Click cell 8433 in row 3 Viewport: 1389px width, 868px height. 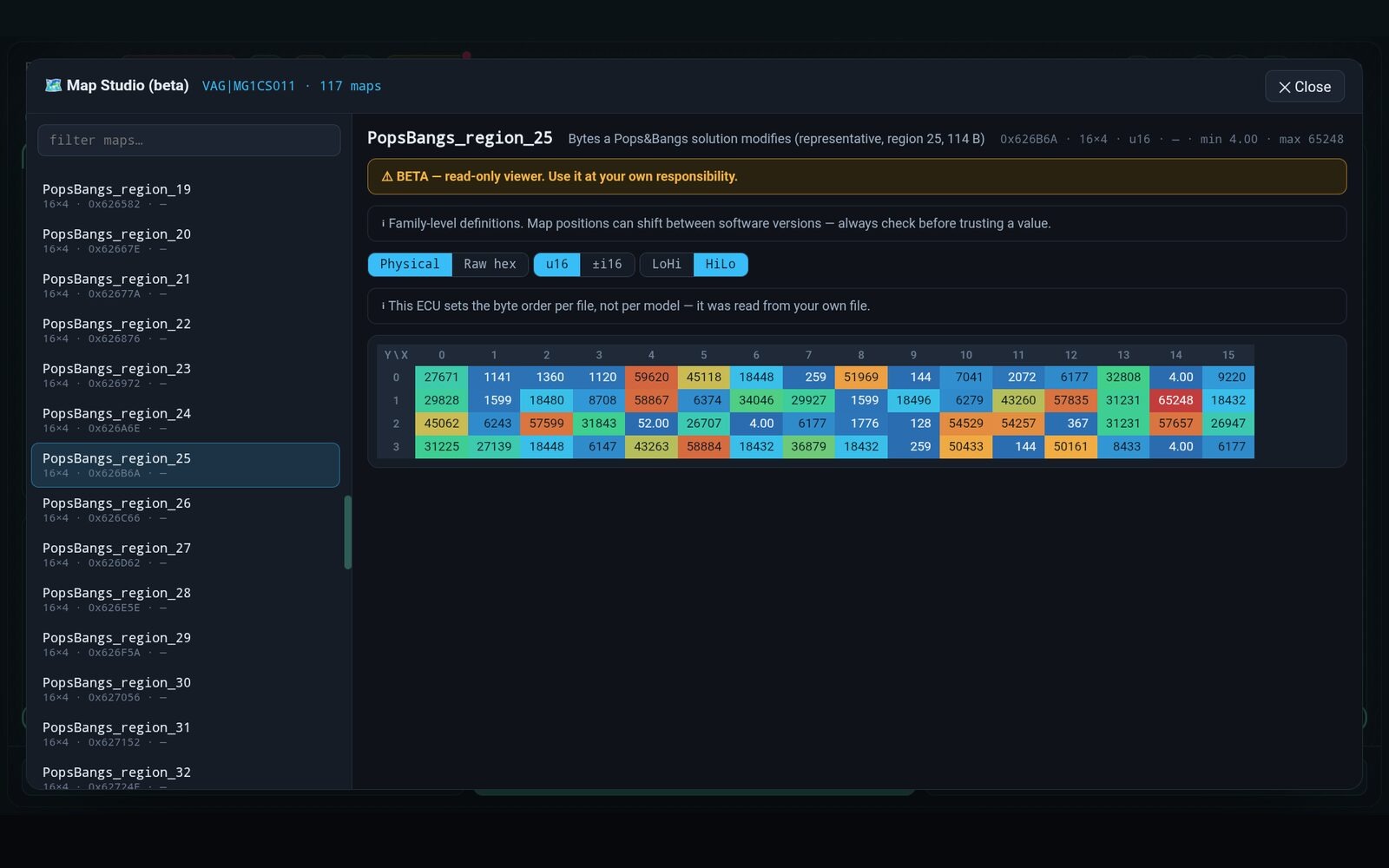[x=1123, y=446]
